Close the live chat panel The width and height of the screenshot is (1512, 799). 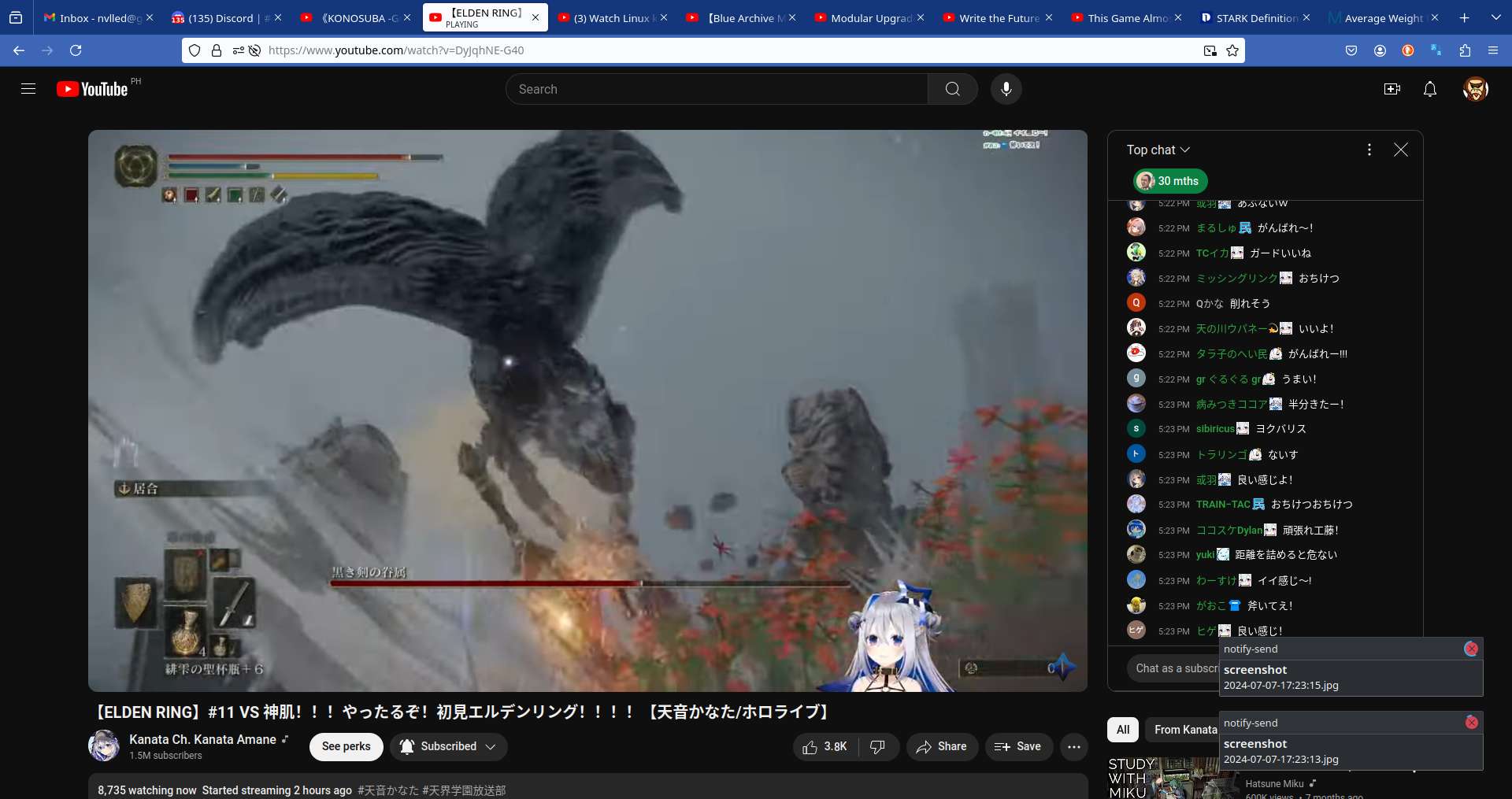(x=1401, y=150)
